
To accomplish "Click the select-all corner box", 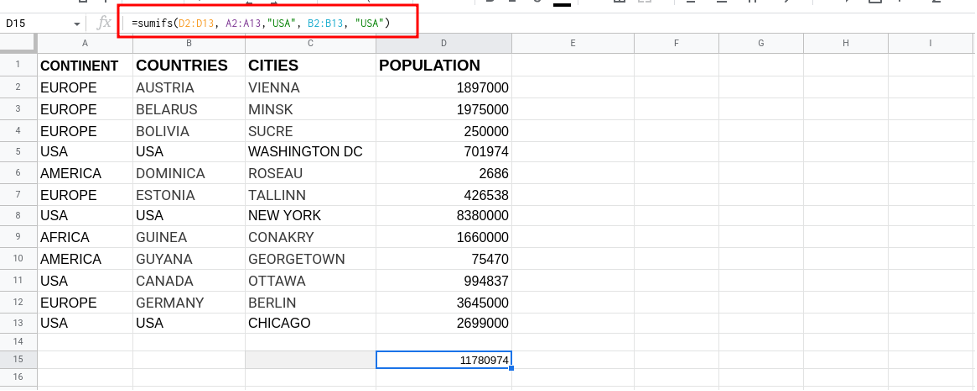I will [x=19, y=43].
